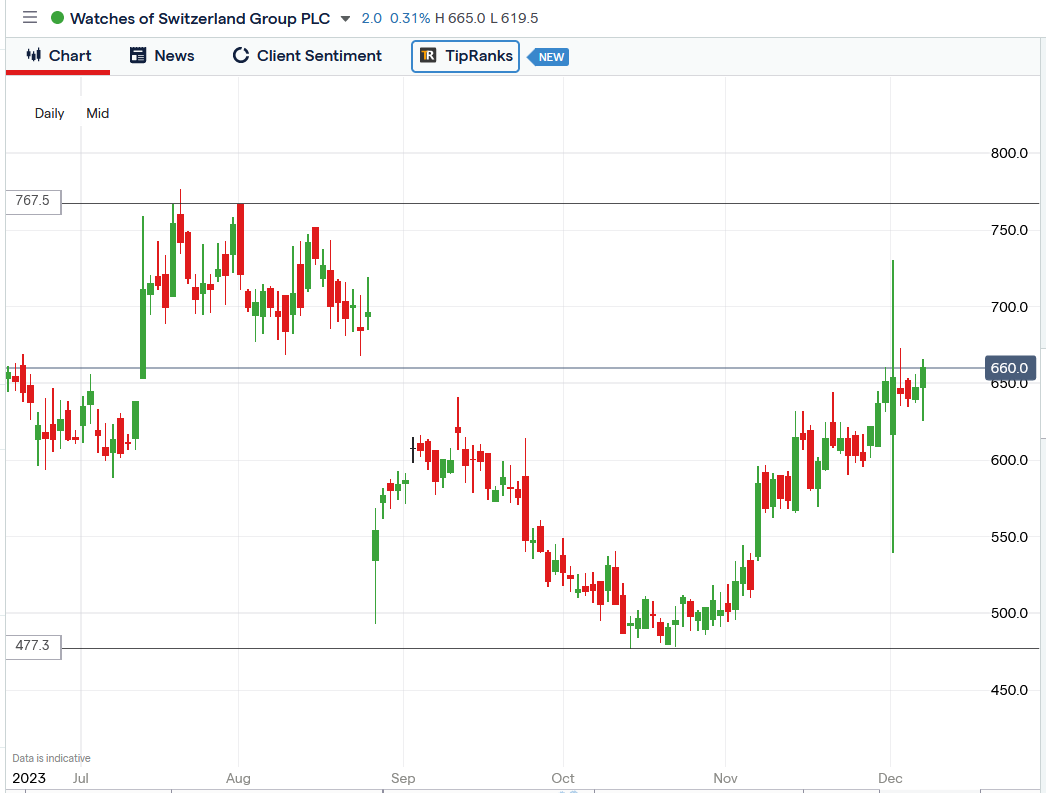Click the Watches of Switzerland Group PLC title
The height and width of the screenshot is (793, 1046).
[200, 19]
